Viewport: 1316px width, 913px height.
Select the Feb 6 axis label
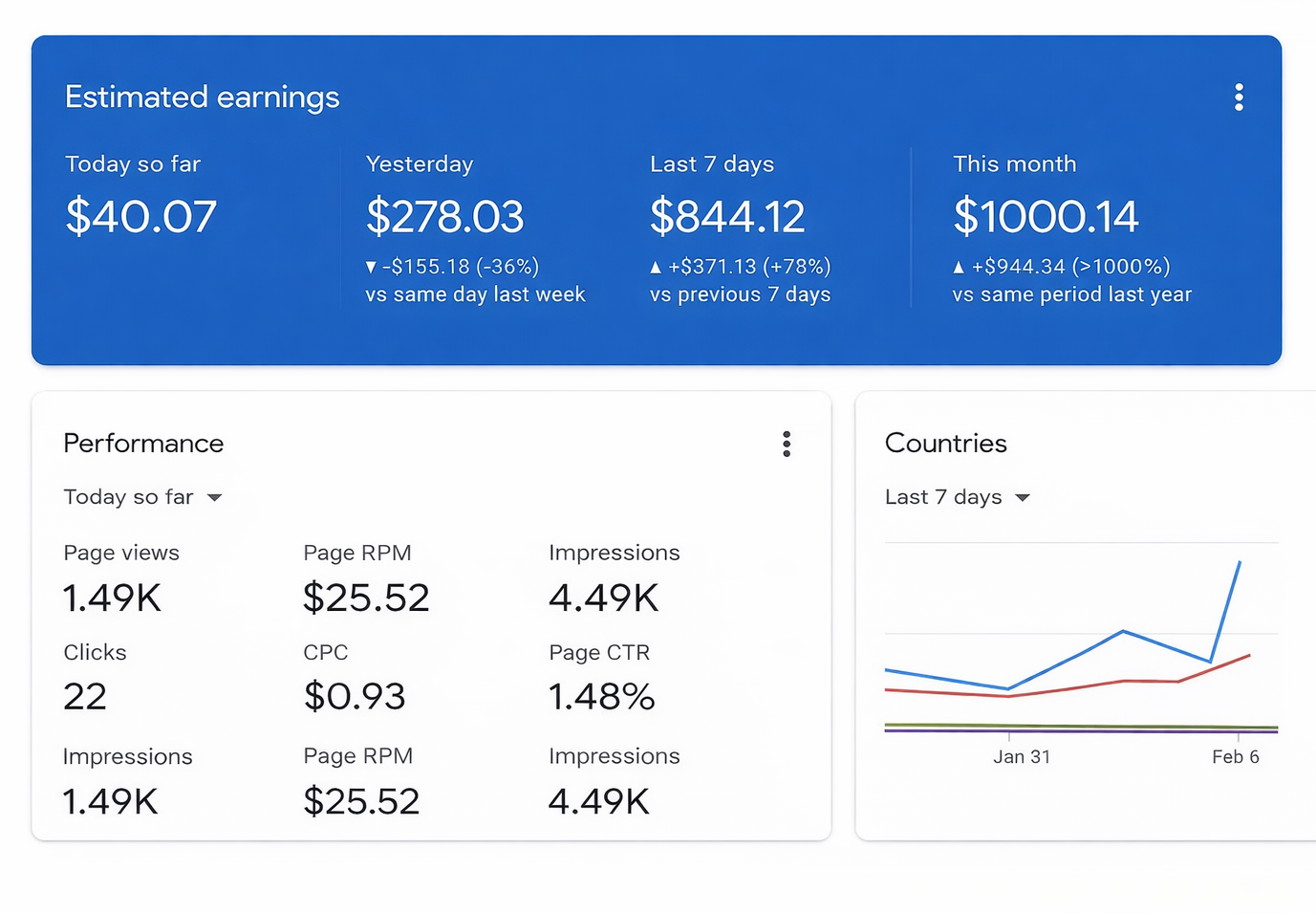[1235, 757]
